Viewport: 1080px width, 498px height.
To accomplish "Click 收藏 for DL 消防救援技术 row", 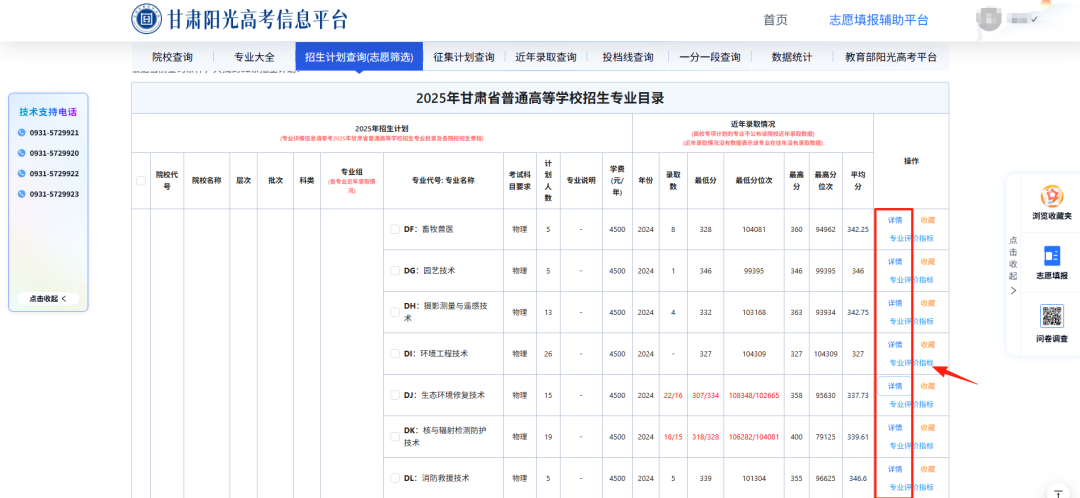I will 928,469.
